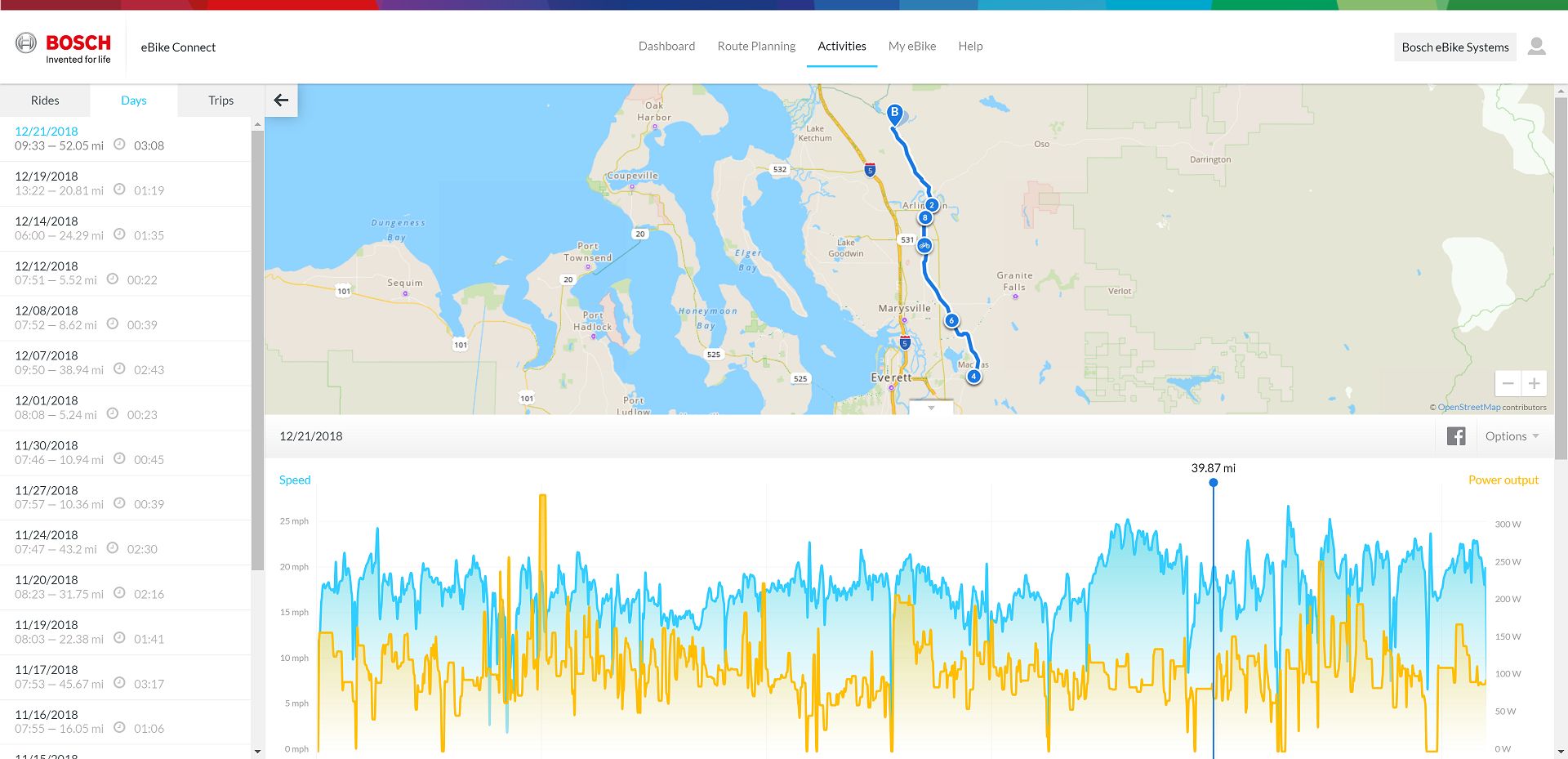Share the ride on Facebook
Image resolution: width=1568 pixels, height=759 pixels.
click(x=1455, y=436)
